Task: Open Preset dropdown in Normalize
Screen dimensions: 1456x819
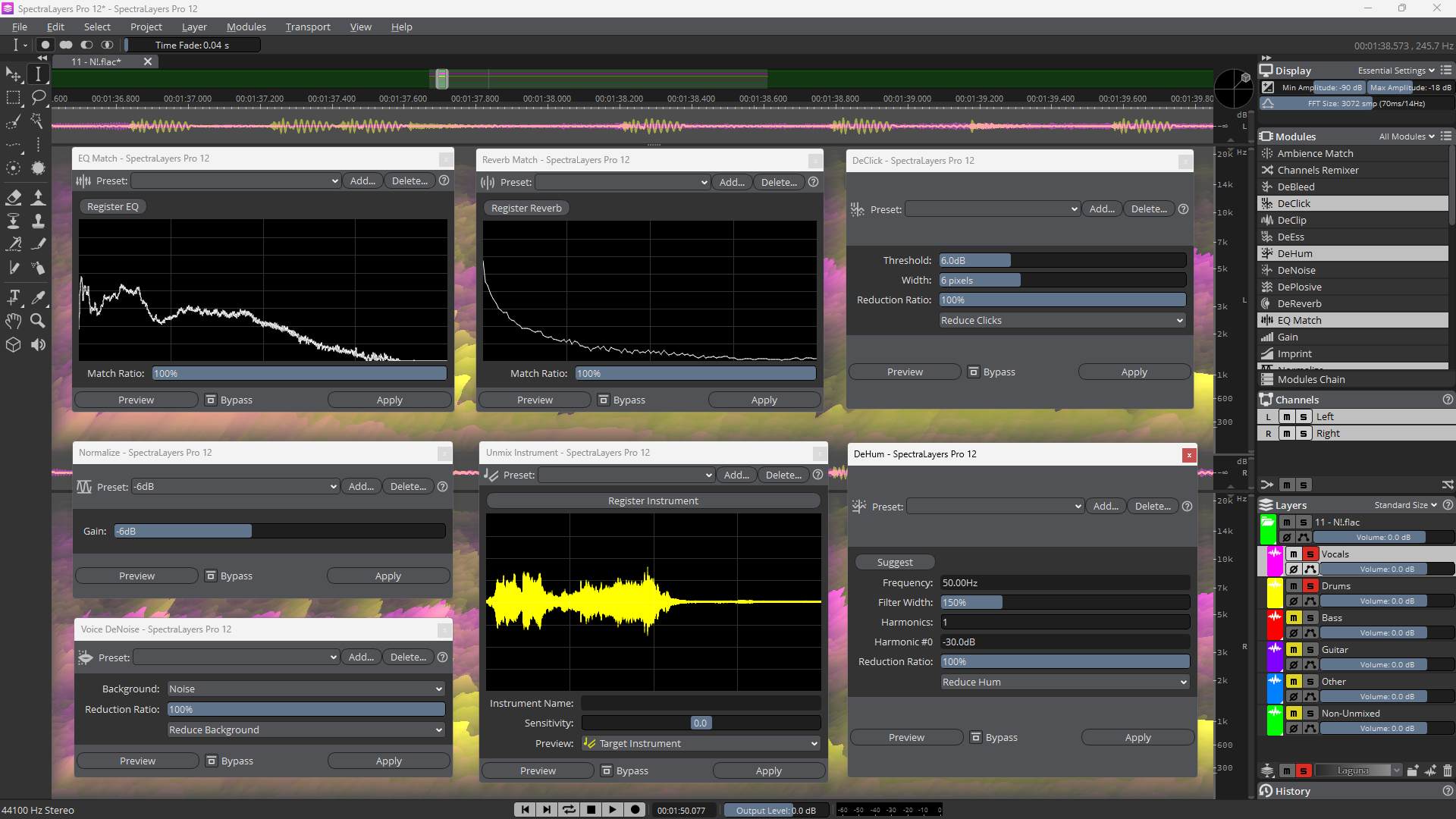Action: pyautogui.click(x=236, y=487)
